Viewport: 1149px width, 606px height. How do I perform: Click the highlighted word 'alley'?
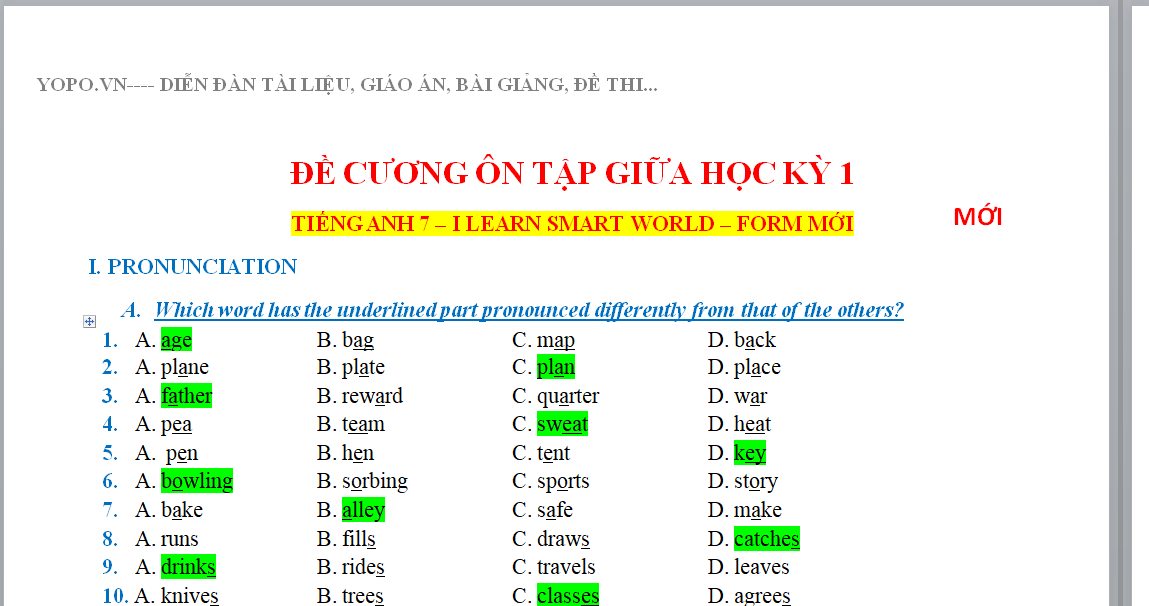363,510
